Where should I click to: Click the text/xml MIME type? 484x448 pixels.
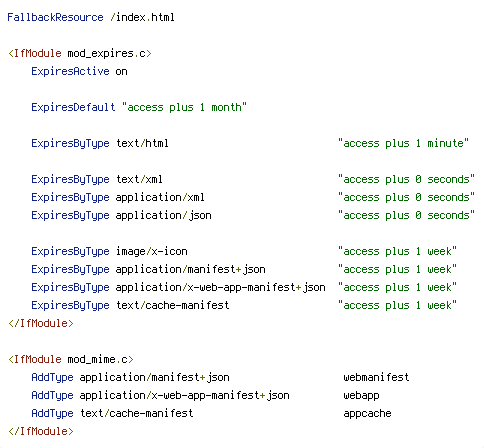pos(139,179)
